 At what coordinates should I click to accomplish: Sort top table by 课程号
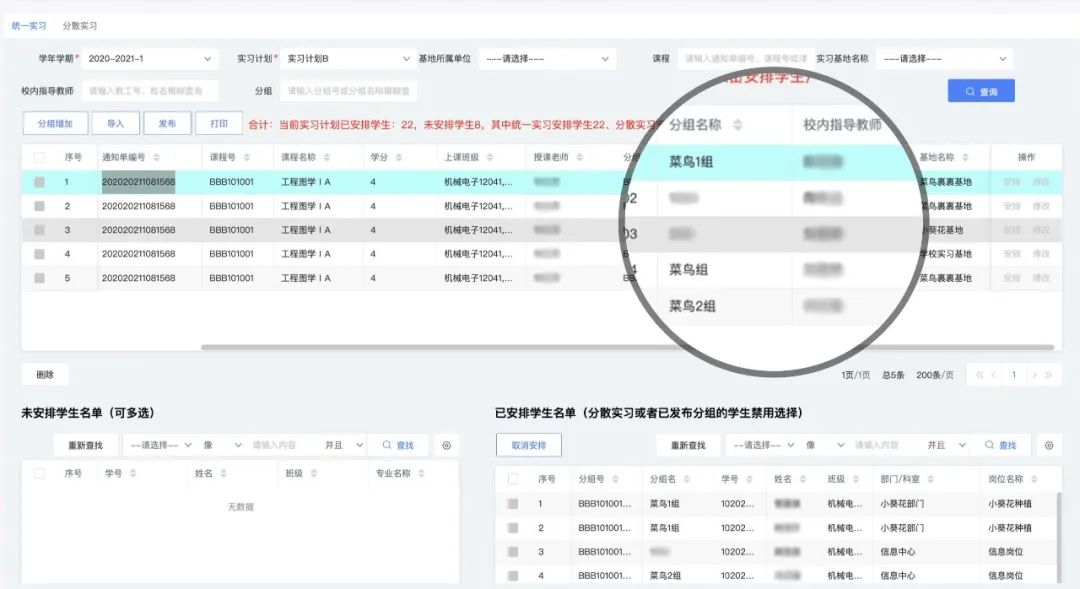(x=247, y=158)
